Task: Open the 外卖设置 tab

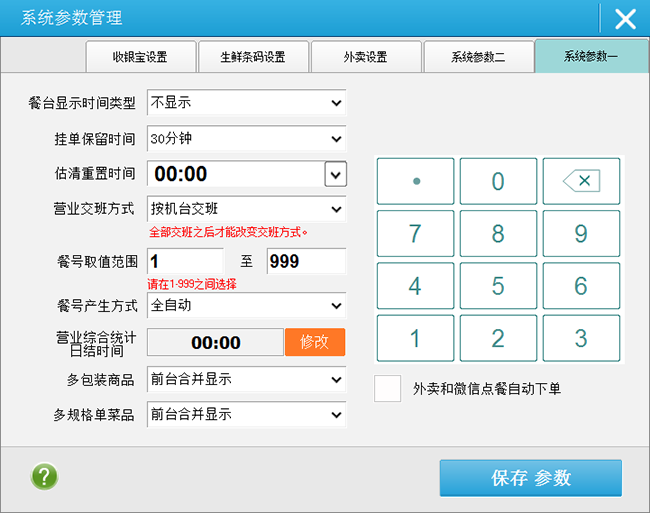Action: click(x=365, y=57)
